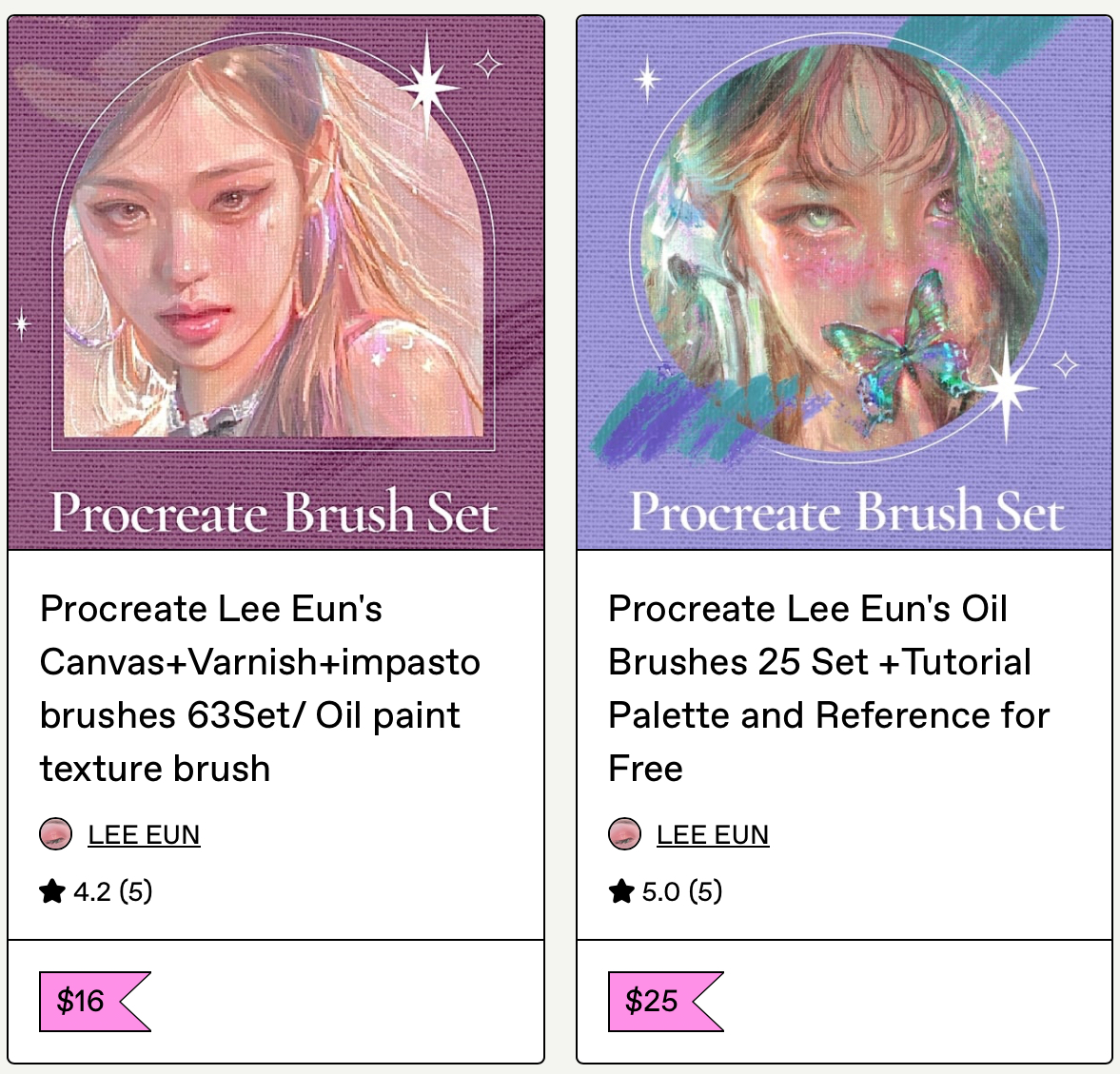The height and width of the screenshot is (1074, 1120).
Task: Click "Procreate Brush Set" caption on the lavender cover
Action: coord(846,513)
